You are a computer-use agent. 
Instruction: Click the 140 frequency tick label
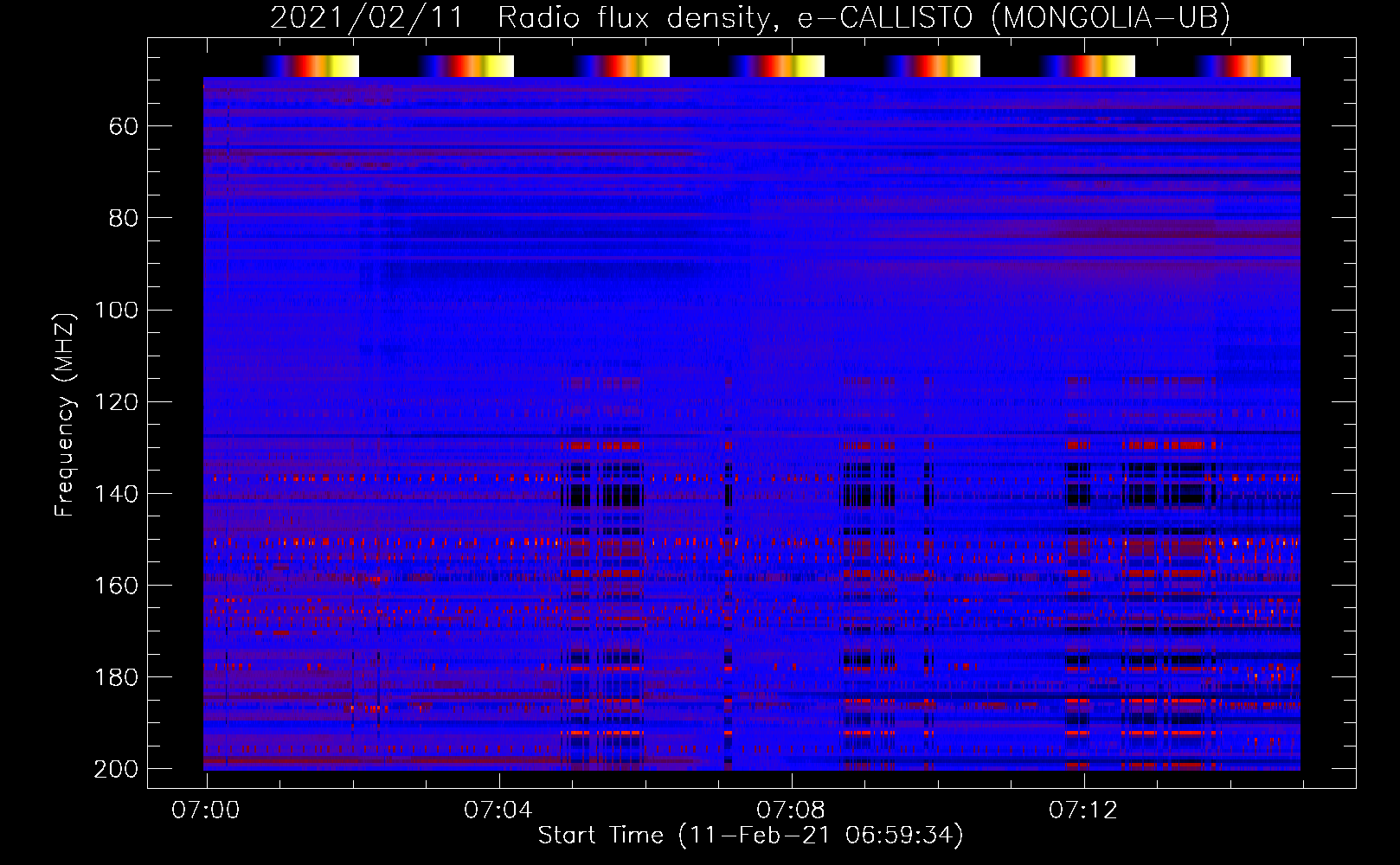(x=117, y=494)
